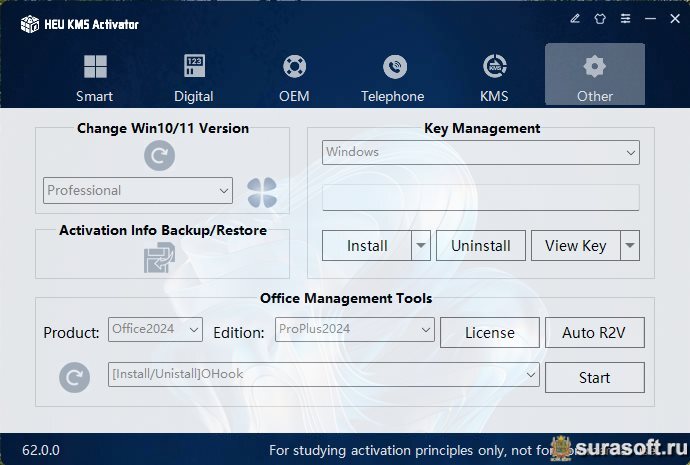Select the KMS tab

pyautogui.click(x=494, y=76)
